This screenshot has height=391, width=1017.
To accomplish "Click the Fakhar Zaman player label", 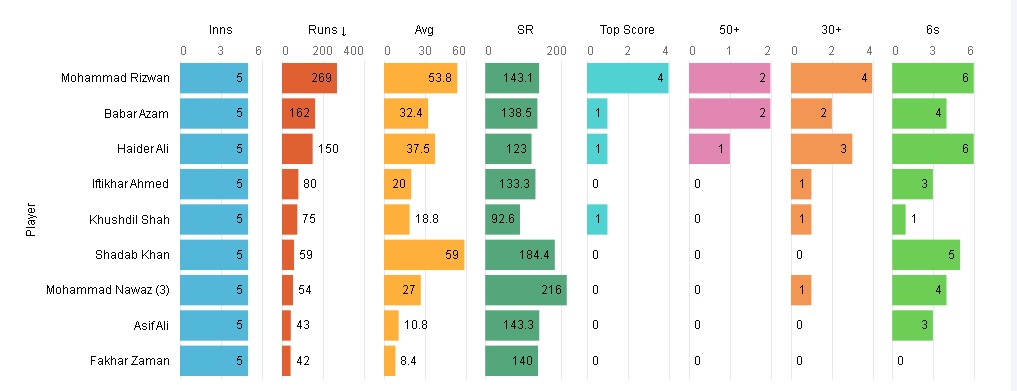I will 130,361.
